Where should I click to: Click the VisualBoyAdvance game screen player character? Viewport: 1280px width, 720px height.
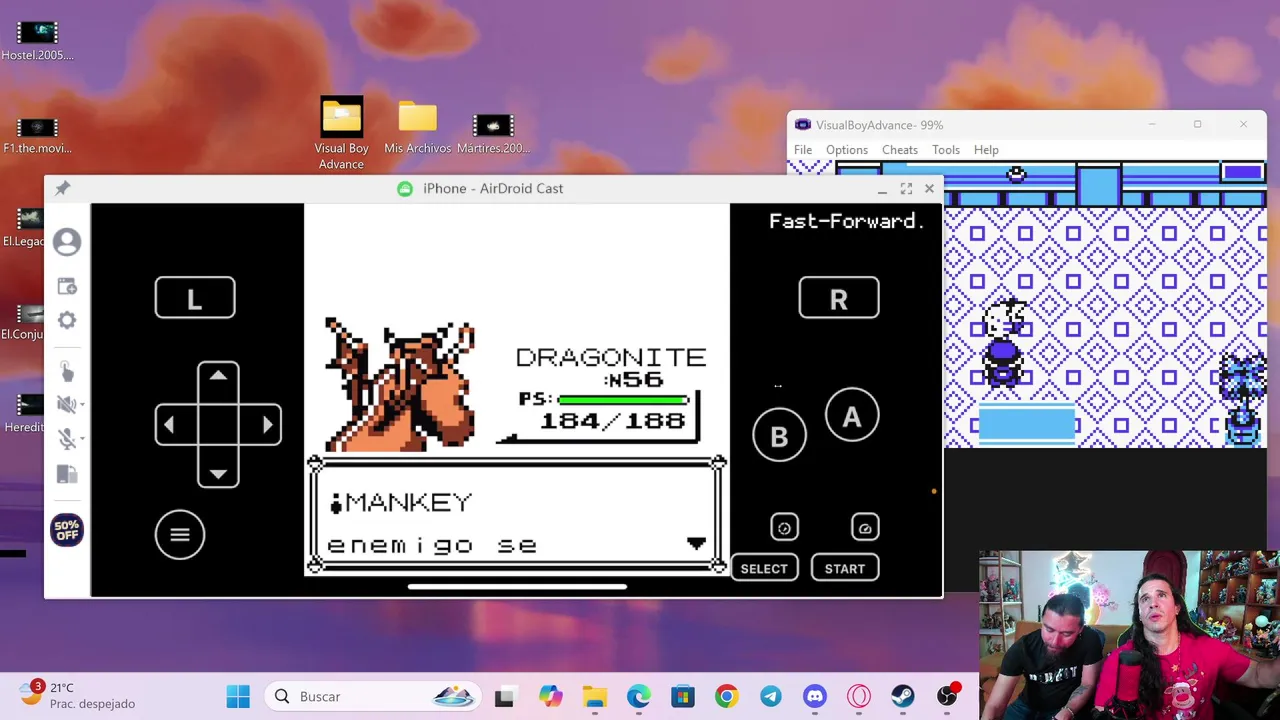[x=1003, y=343]
